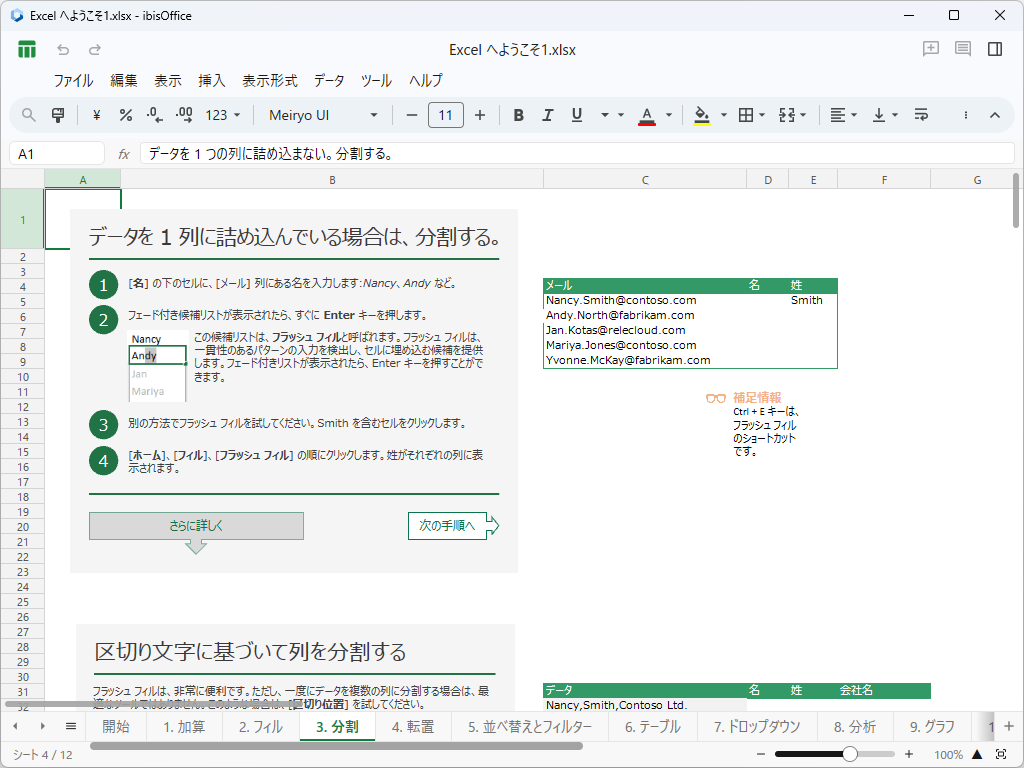The image size is (1024, 768).
Task: Click the fit-to-screen zoom icon
Action: point(1001,754)
